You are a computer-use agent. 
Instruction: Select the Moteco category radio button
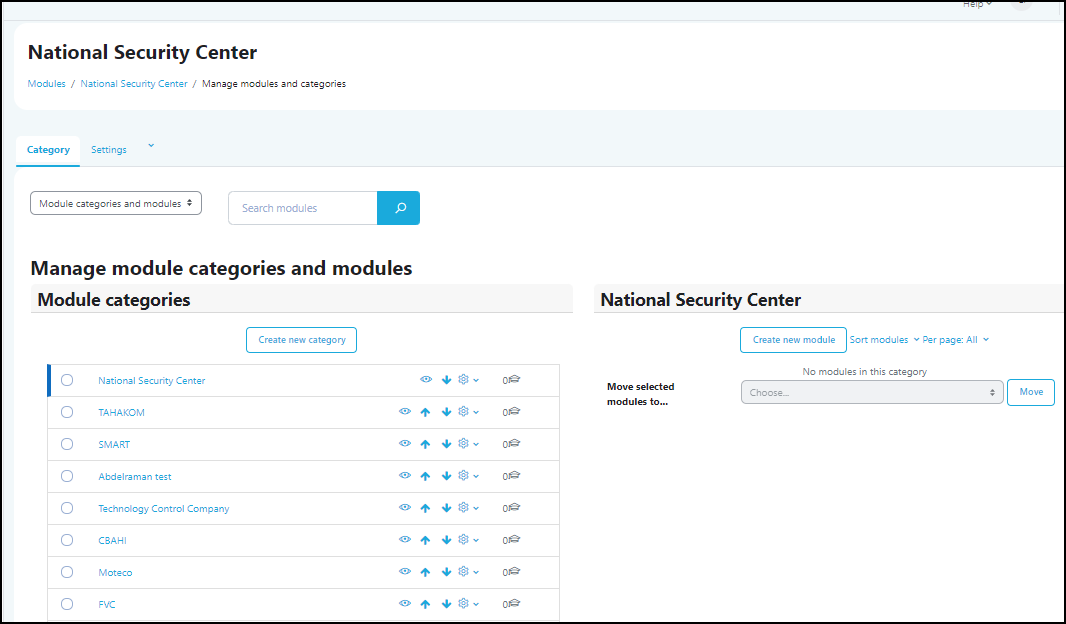pos(67,572)
